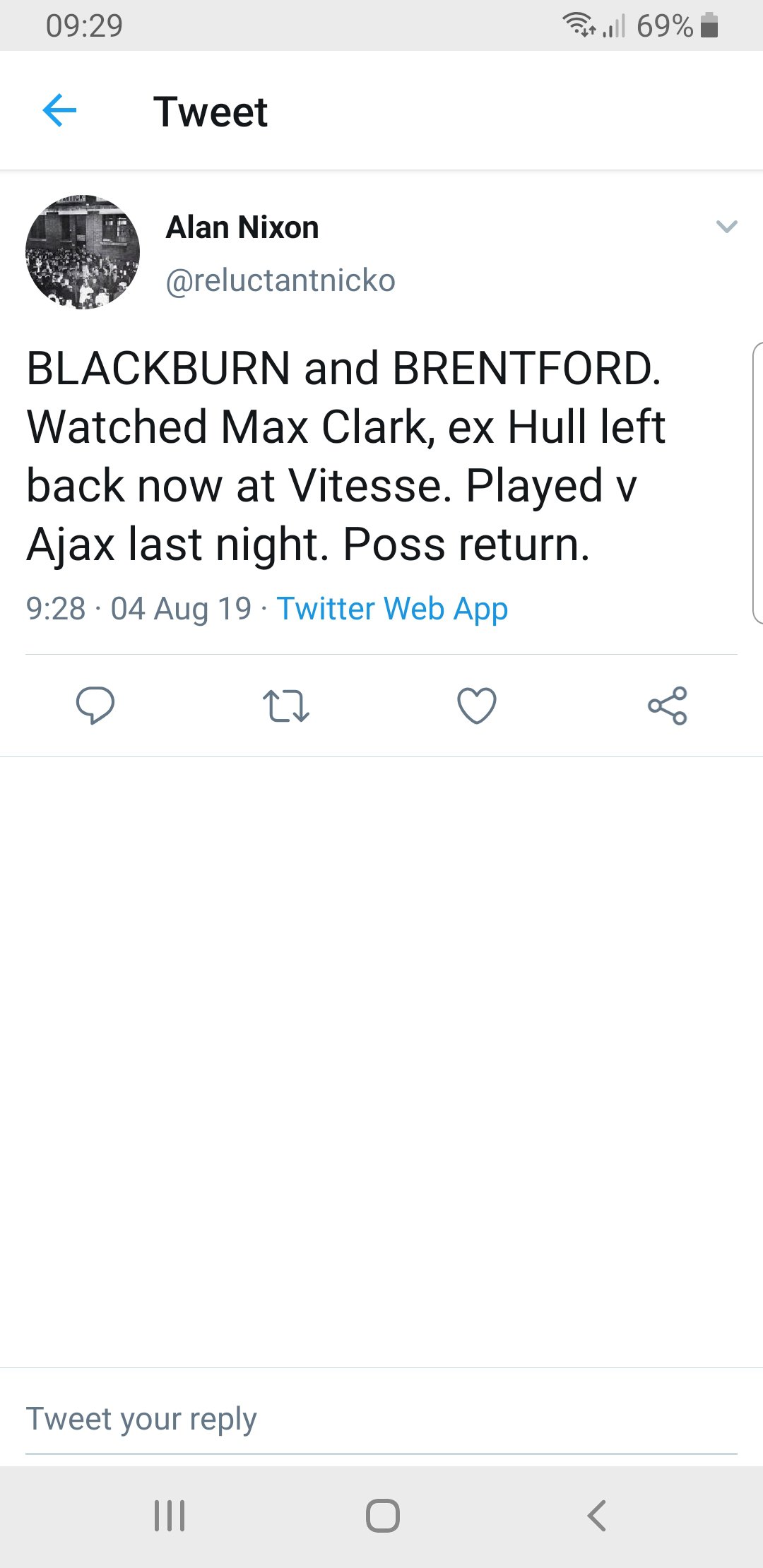Tap the 09:29 status bar clock
Screen dimensions: 763x1568
pyautogui.click(x=84, y=26)
